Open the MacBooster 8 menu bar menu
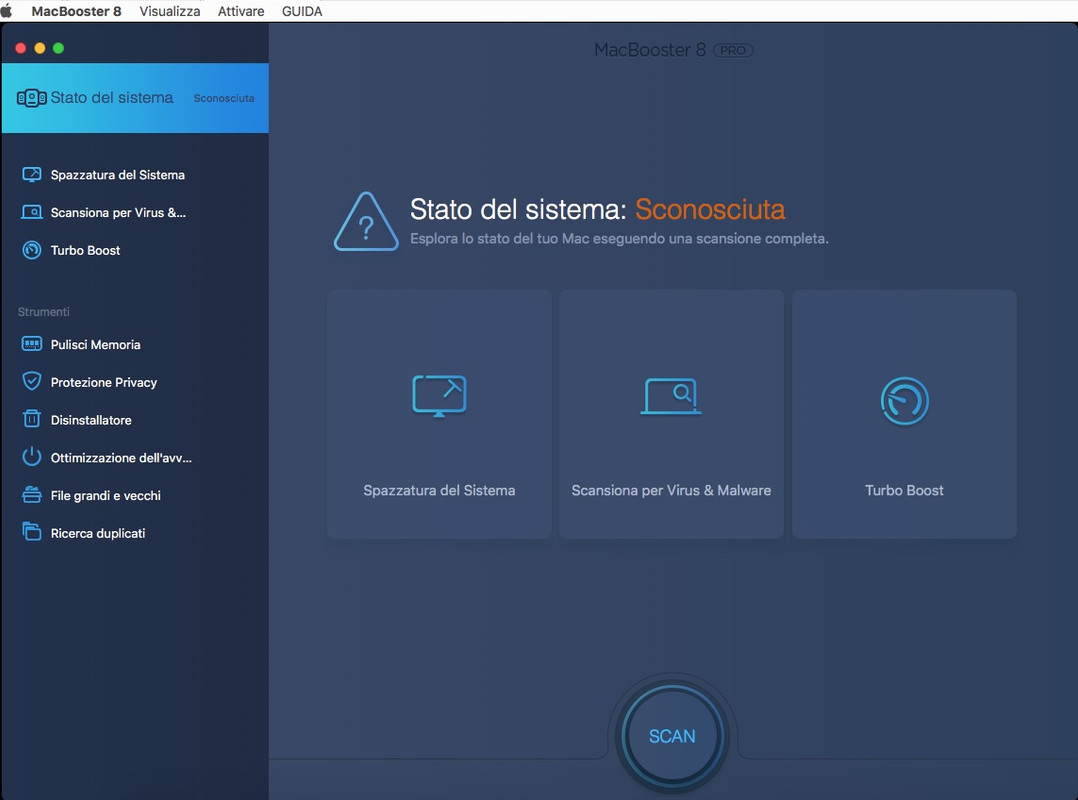This screenshot has height=800, width=1078. [x=76, y=11]
